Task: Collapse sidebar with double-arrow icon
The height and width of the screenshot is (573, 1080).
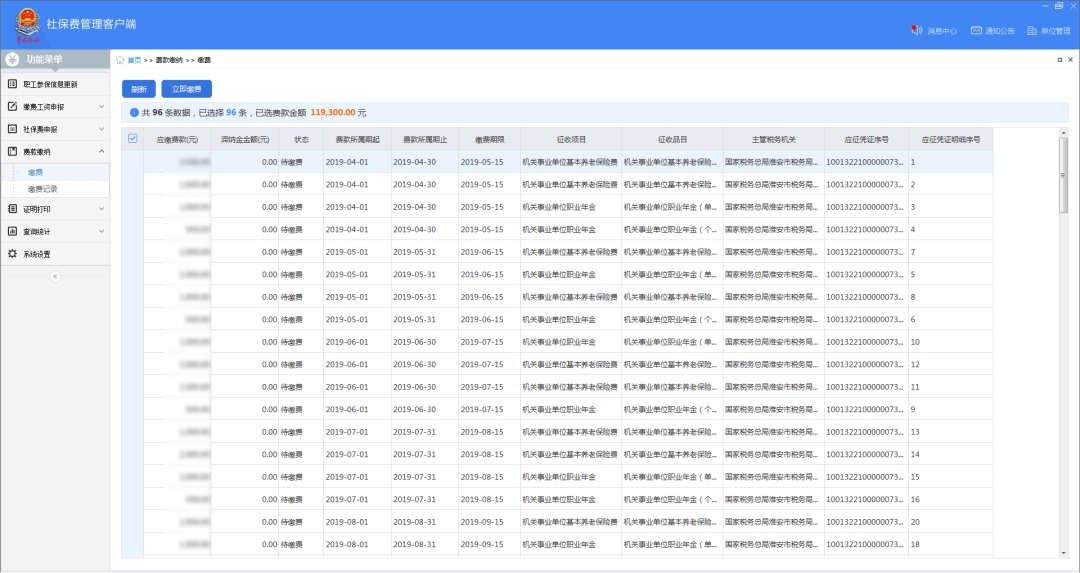Action: pos(55,276)
